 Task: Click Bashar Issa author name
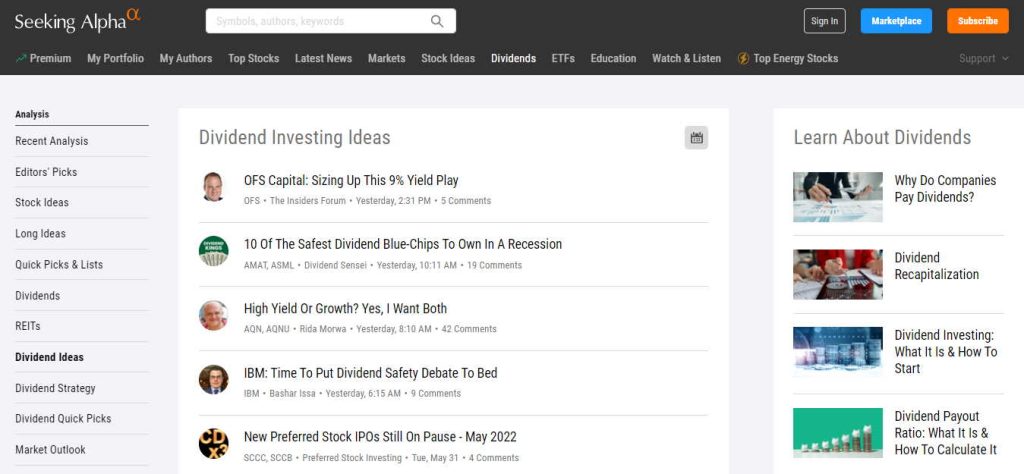pyautogui.click(x=293, y=394)
